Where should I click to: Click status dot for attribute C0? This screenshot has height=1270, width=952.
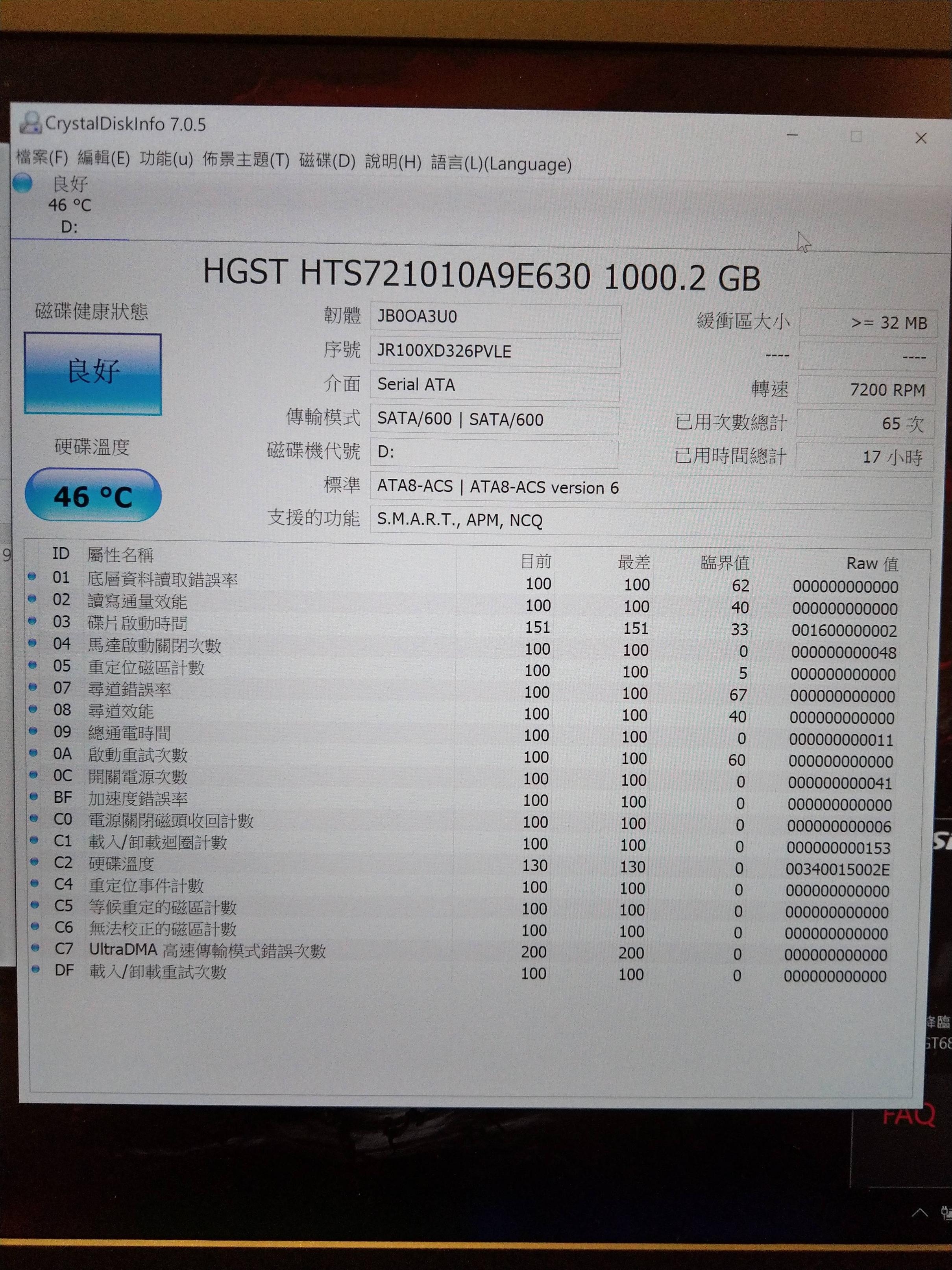(34, 818)
